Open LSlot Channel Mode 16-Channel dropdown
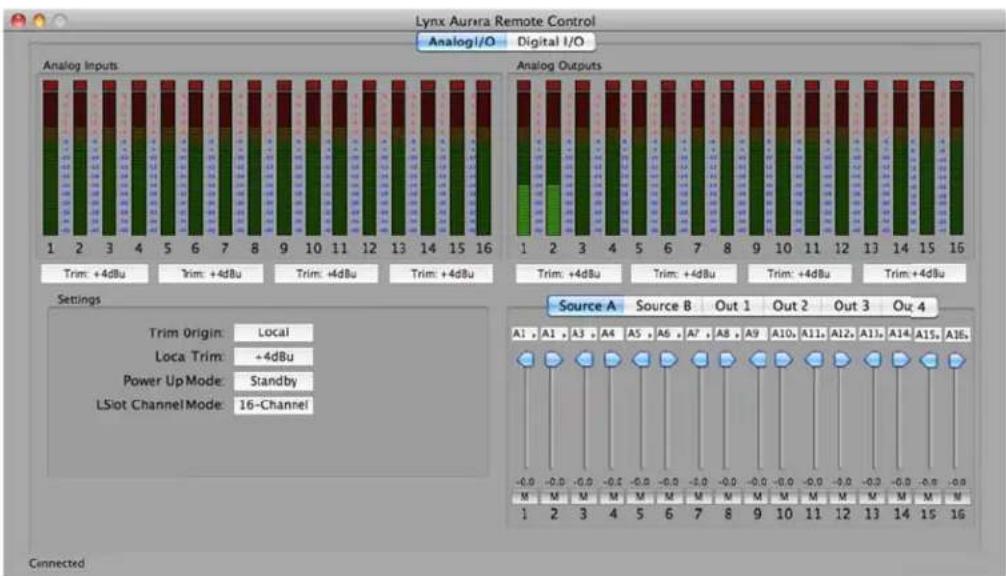The width and height of the screenshot is (1006, 576). (x=273, y=405)
